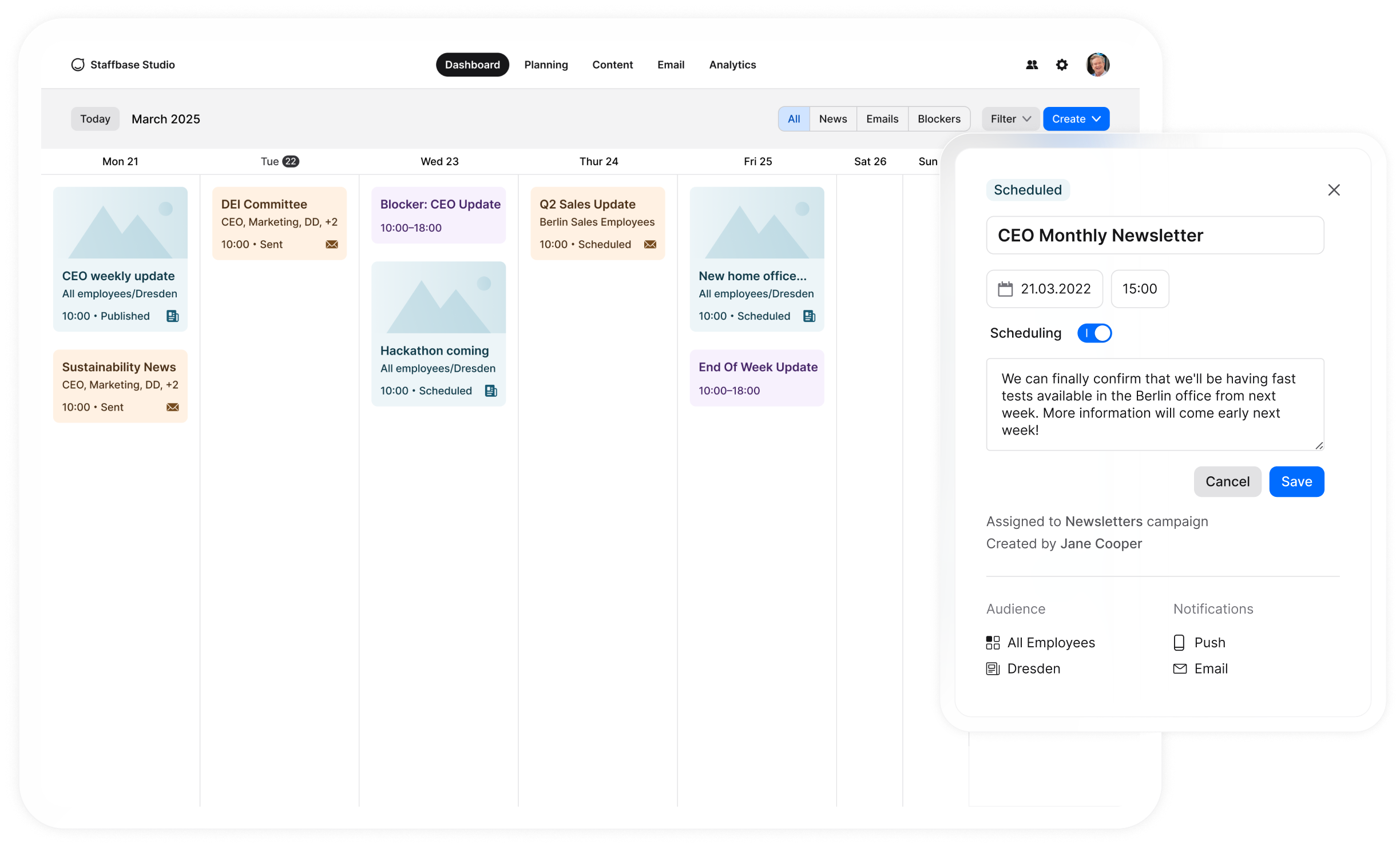The height and width of the screenshot is (848, 1400).
Task: Click the profile avatar in the top bar
Action: point(1097,65)
